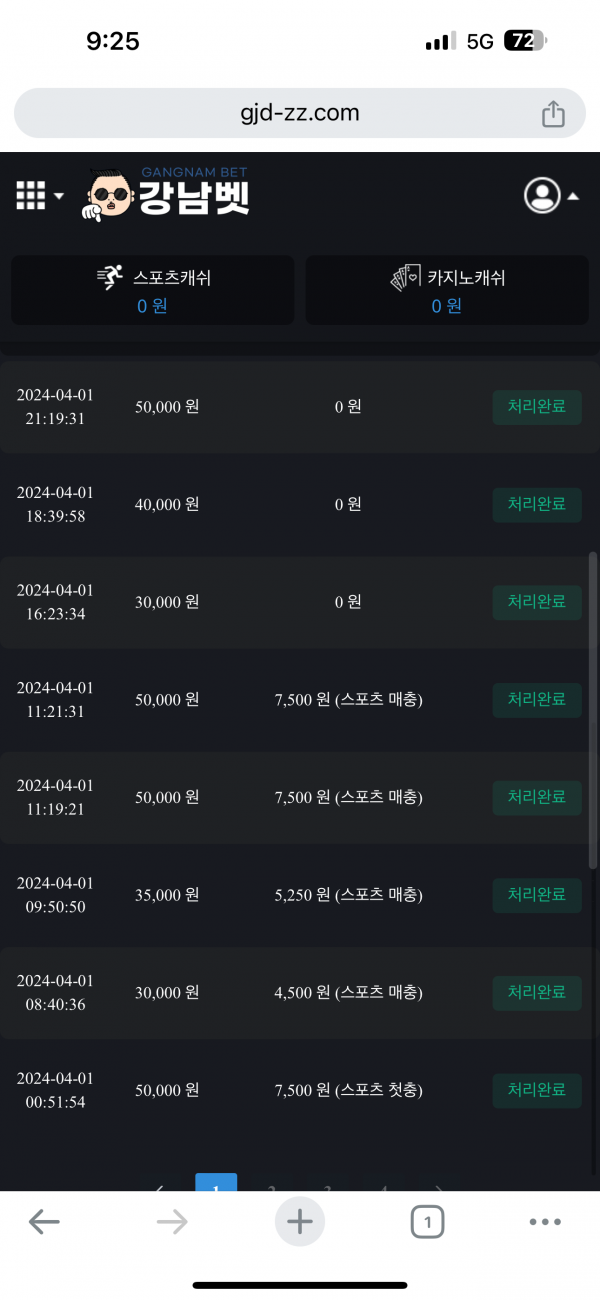Click 처리완료 status for 21:19:31 entry
The width and height of the screenshot is (600, 1300).
coord(537,408)
